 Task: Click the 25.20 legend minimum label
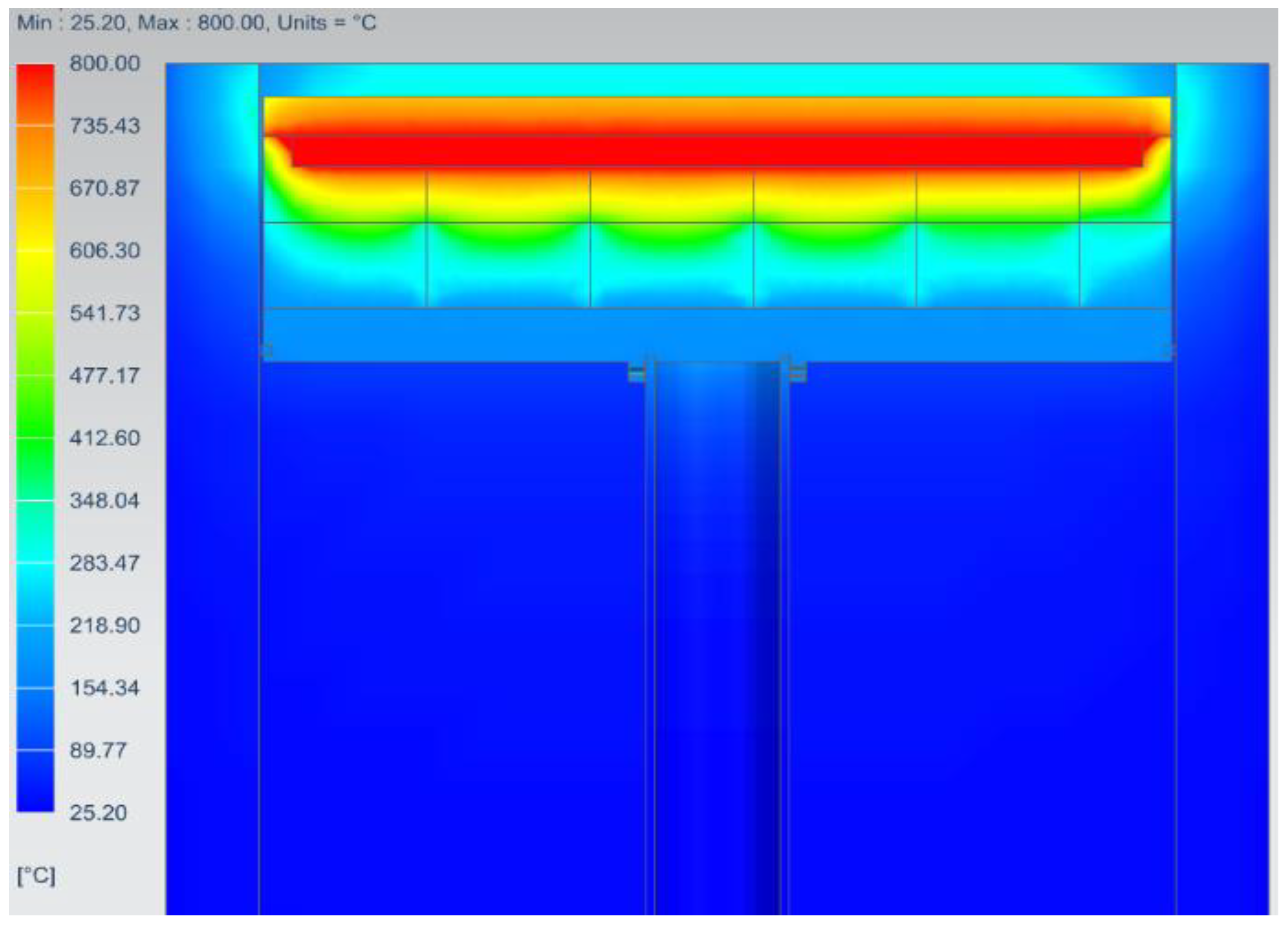coord(98,813)
